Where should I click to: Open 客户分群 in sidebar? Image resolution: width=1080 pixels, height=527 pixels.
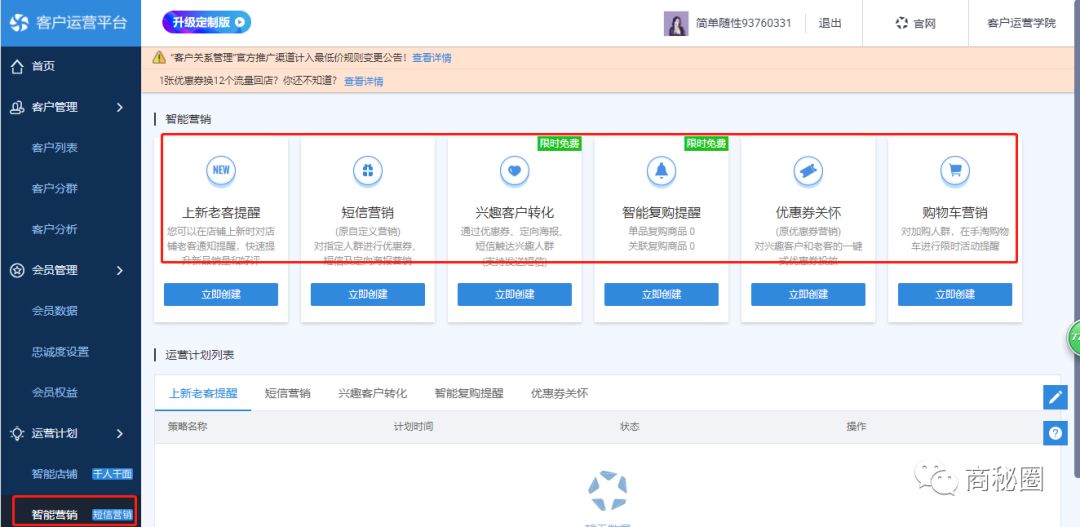click(54, 189)
